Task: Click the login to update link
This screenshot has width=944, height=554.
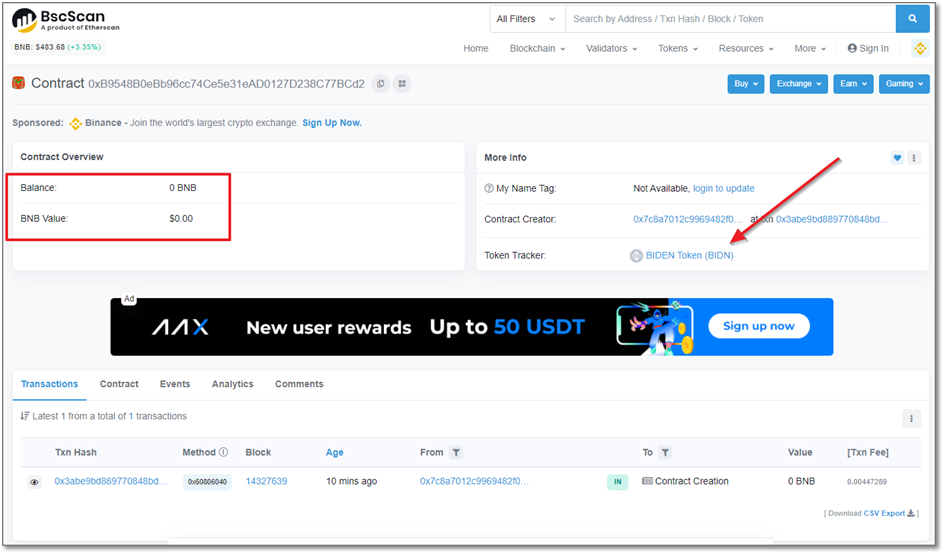Action: pos(724,188)
